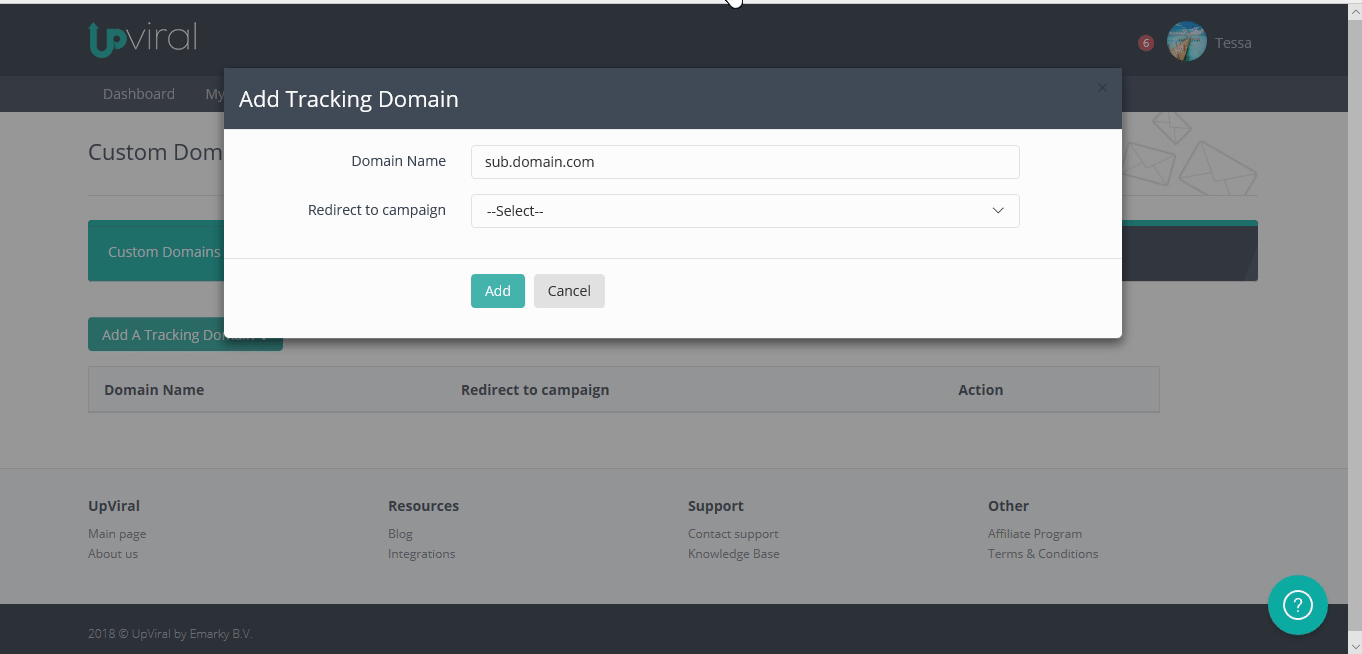Cancel the tracking domain dialog
The height and width of the screenshot is (654, 1362).
point(569,290)
